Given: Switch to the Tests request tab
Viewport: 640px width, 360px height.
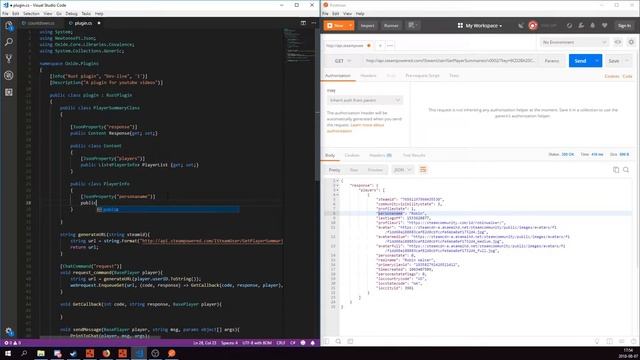Looking at the screenshot, I should coord(454,76).
